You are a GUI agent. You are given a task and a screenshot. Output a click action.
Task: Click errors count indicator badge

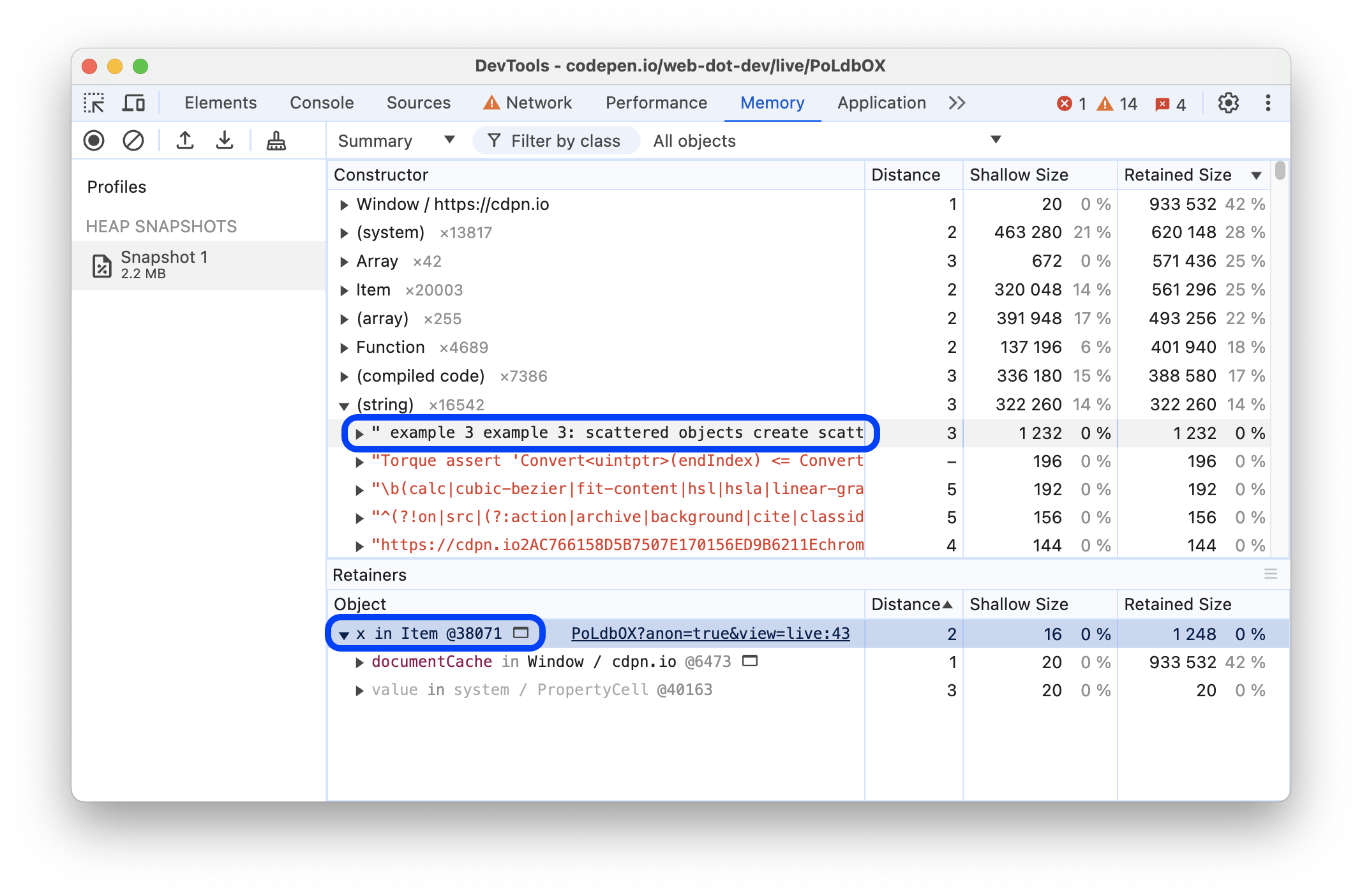(x=1064, y=102)
